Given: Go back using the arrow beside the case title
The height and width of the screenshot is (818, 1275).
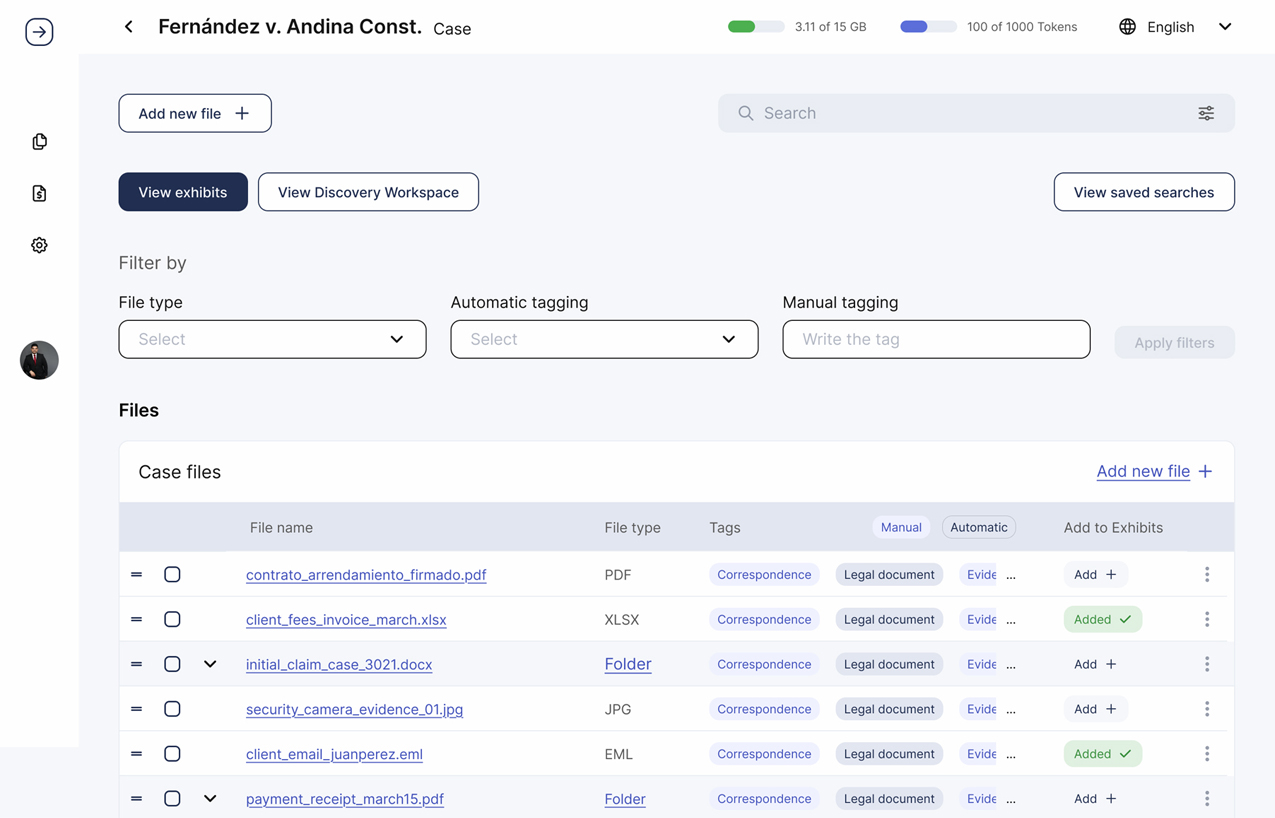Looking at the screenshot, I should [x=129, y=27].
